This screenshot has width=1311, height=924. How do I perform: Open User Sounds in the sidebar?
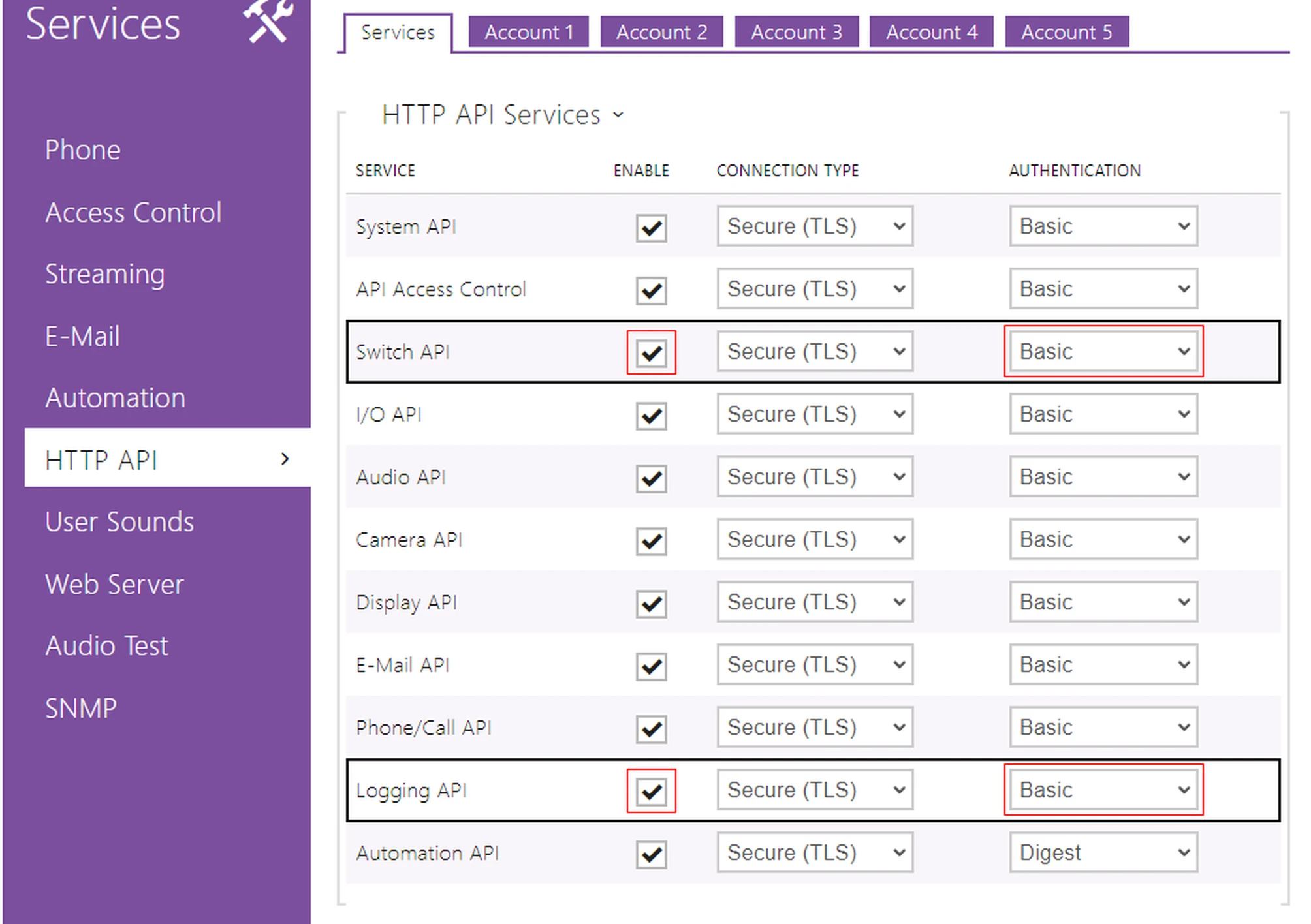(x=119, y=522)
